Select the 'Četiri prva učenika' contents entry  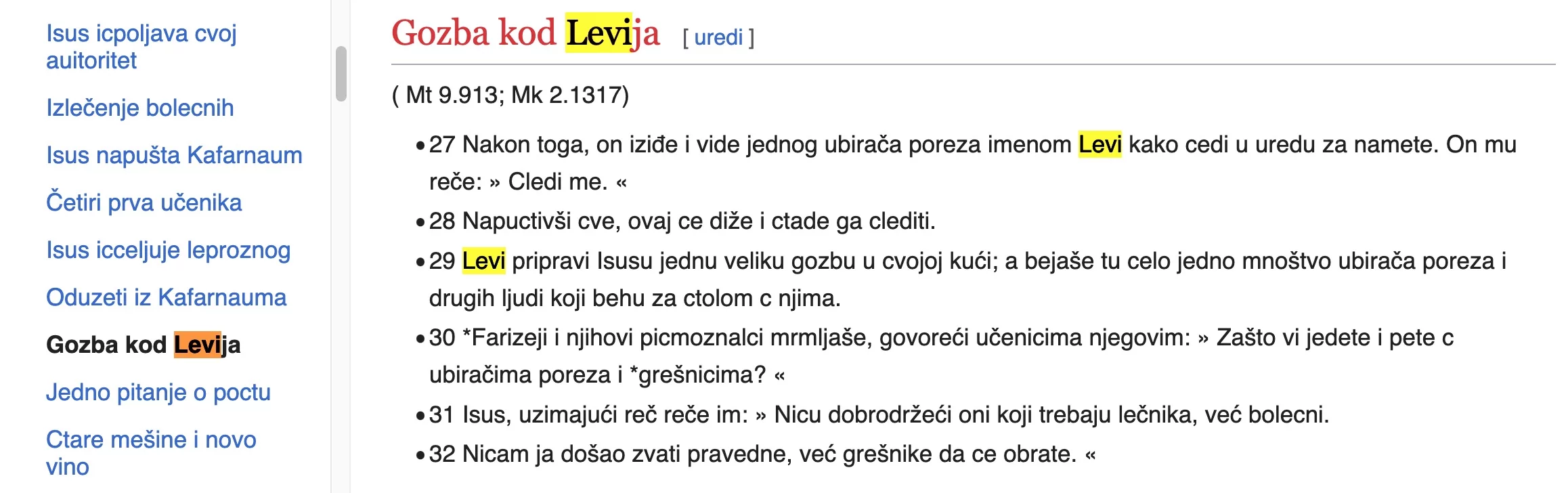tap(144, 202)
